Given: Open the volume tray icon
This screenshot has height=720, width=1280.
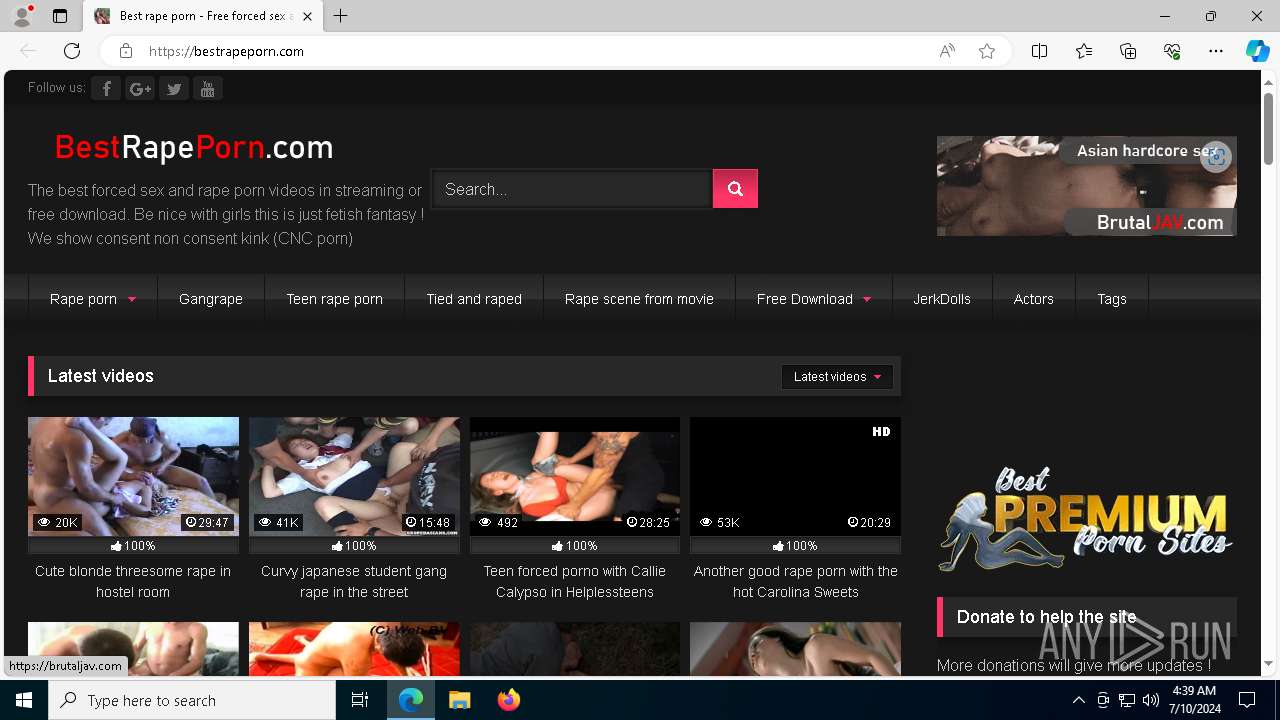Looking at the screenshot, I should [1150, 700].
